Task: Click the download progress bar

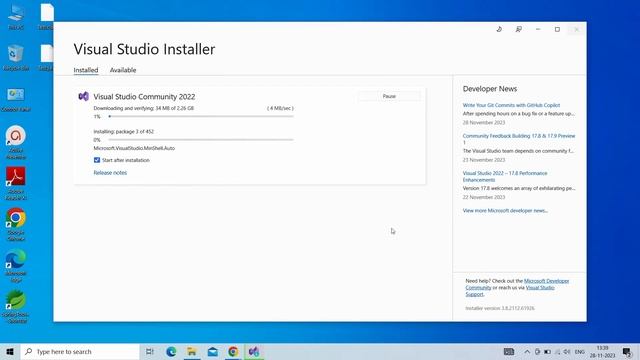Action: pos(201,116)
